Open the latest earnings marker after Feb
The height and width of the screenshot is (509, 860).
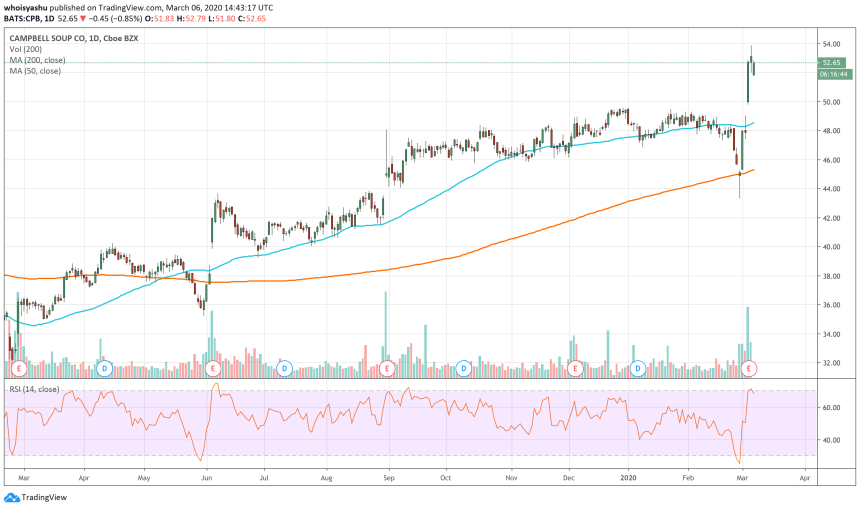coord(749,368)
